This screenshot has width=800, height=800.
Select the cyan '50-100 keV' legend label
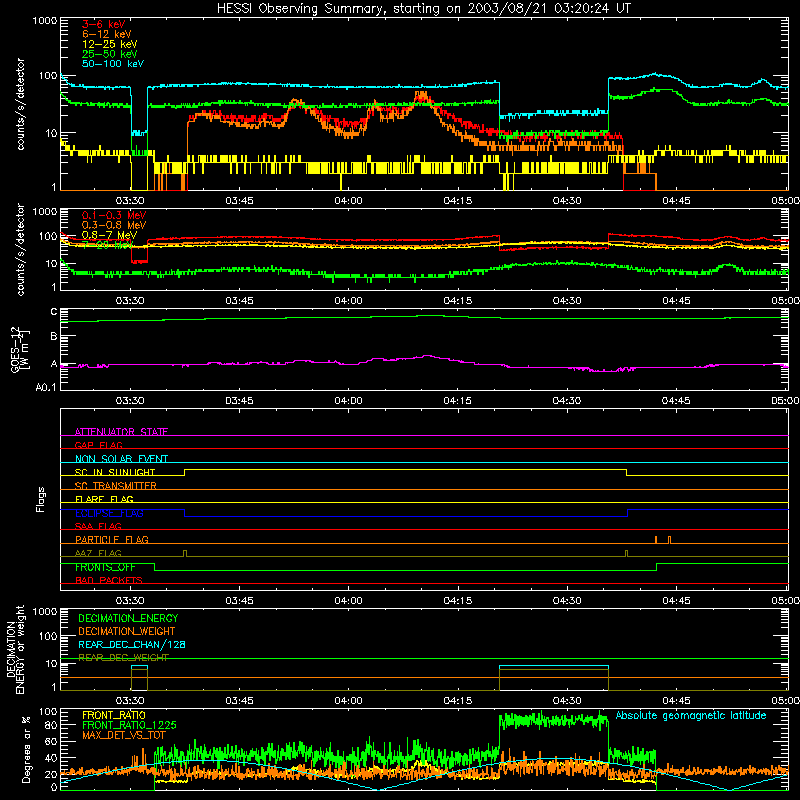pyautogui.click(x=113, y=64)
